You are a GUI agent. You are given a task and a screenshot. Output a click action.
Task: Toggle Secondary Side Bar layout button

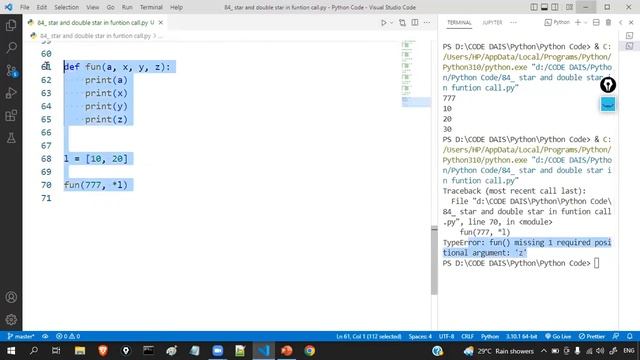click(x=555, y=7)
